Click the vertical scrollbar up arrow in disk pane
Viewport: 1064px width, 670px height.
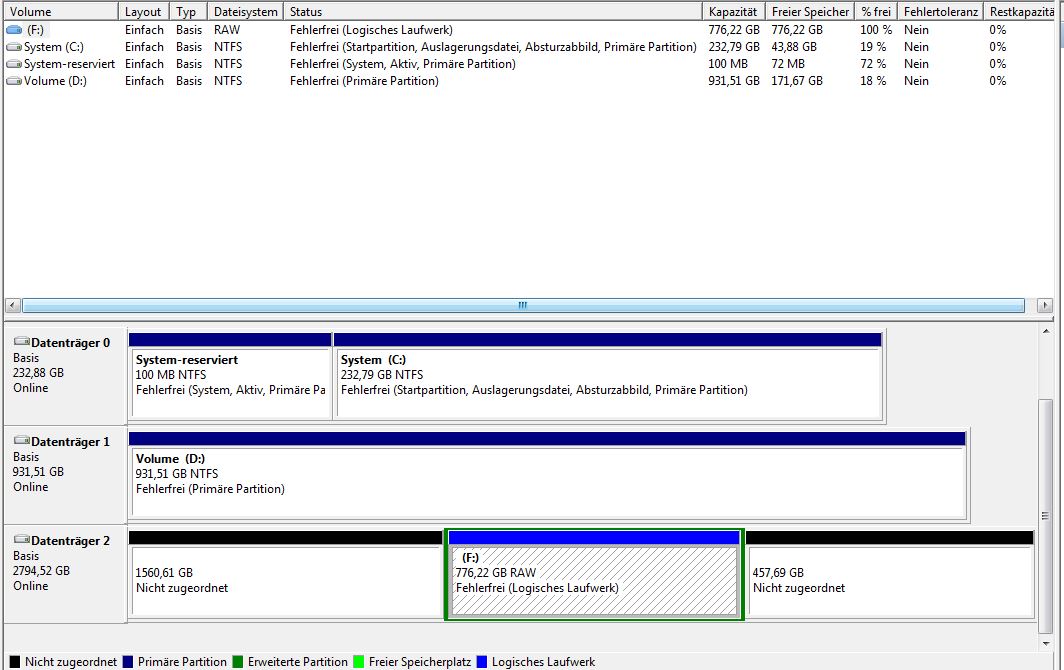coord(1046,331)
